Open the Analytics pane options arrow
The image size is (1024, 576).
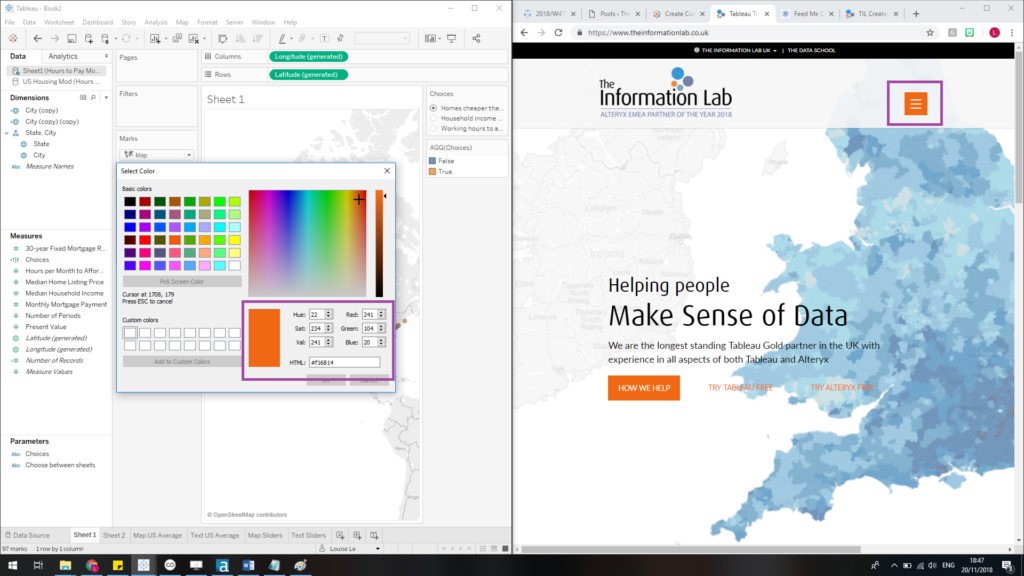pyautogui.click(x=106, y=57)
